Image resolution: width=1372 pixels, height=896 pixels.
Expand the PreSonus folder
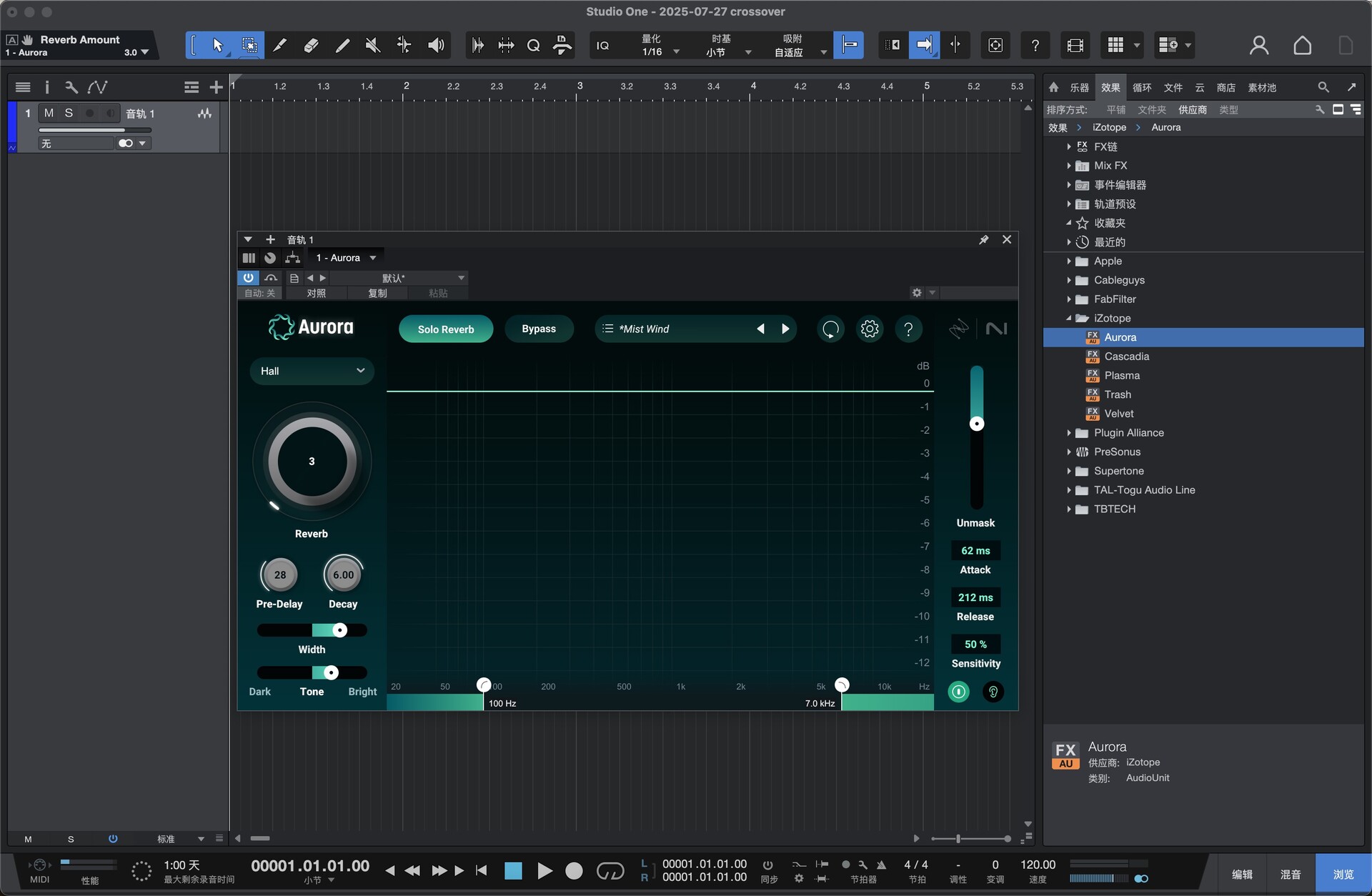[1069, 452]
